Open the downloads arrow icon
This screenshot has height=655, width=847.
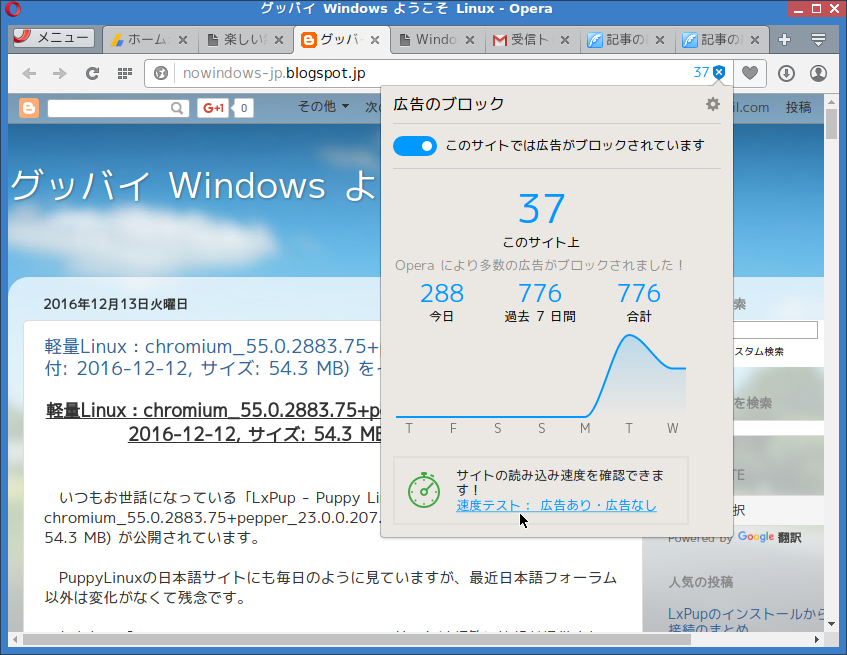click(x=786, y=73)
